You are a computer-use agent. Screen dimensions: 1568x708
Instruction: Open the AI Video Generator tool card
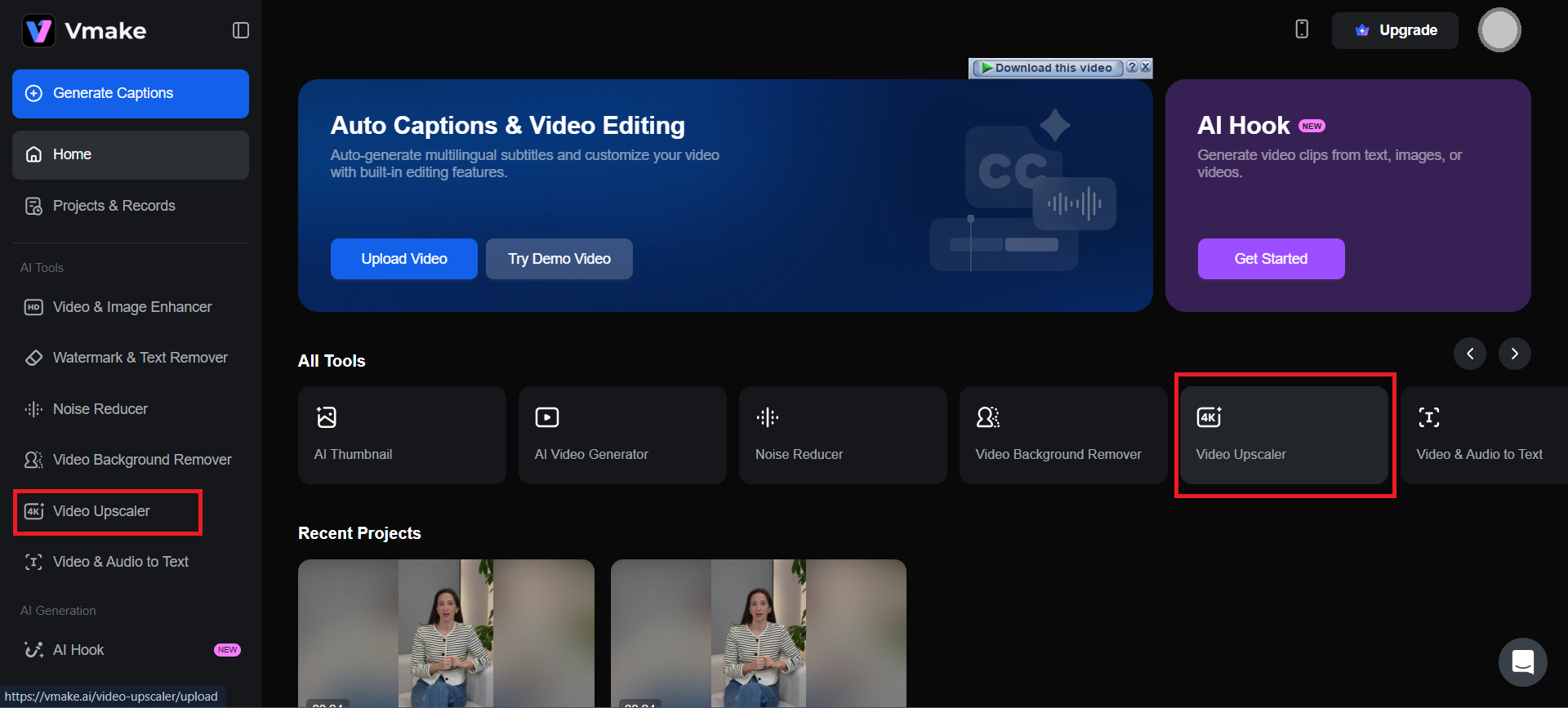622,434
